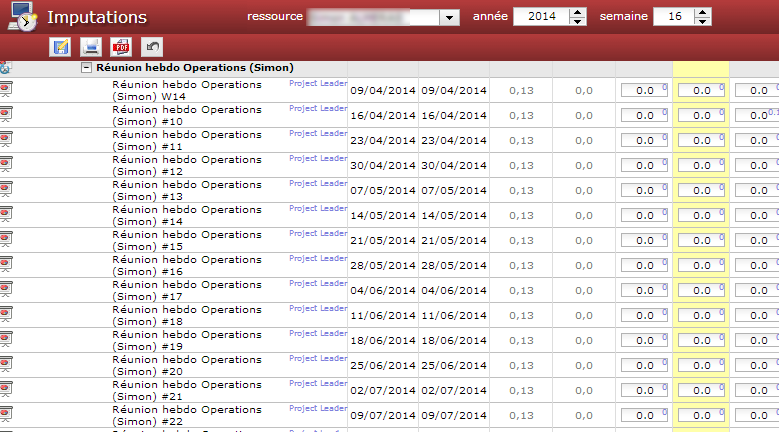This screenshot has height=432, width=779.
Task: Increase the année value with up arrow
Action: pos(578,13)
